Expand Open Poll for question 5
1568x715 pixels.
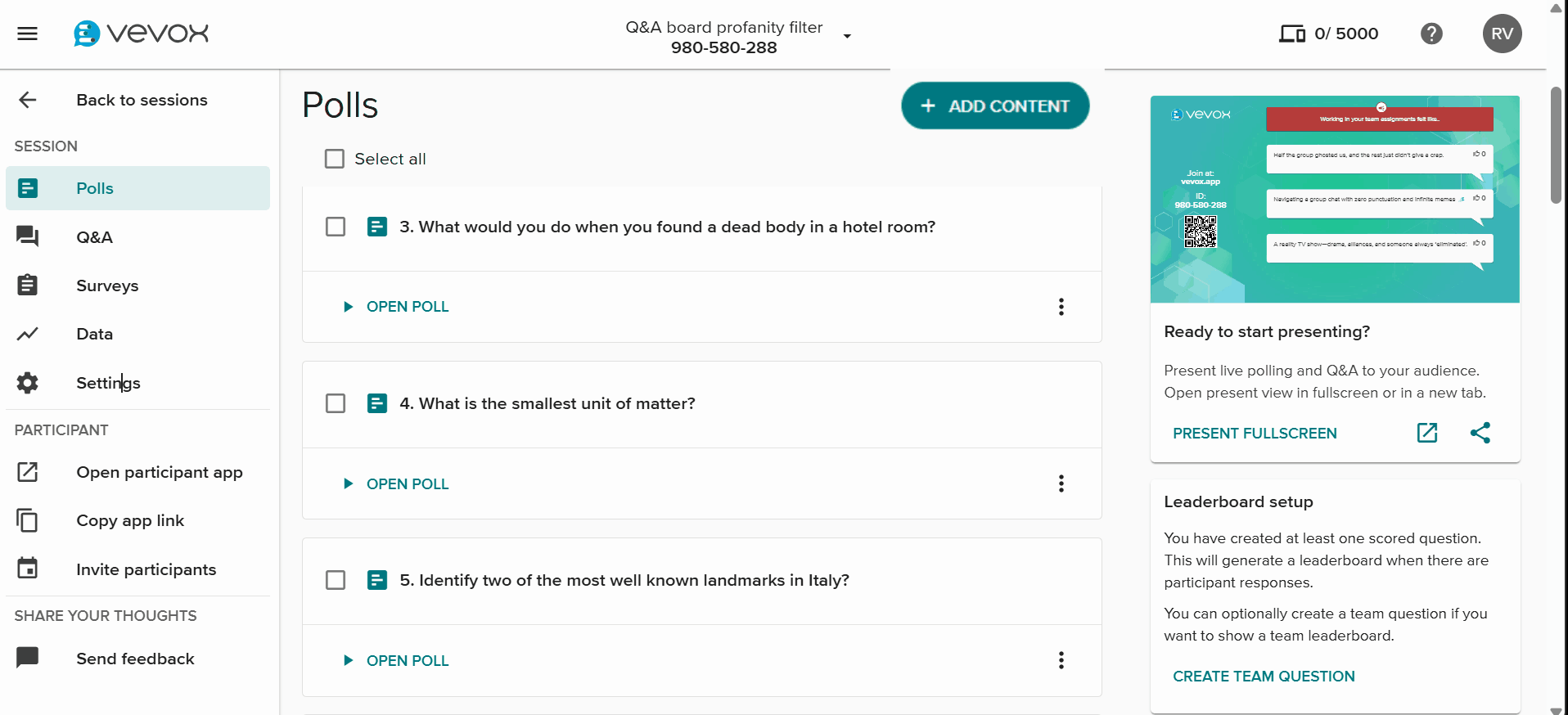(x=395, y=660)
